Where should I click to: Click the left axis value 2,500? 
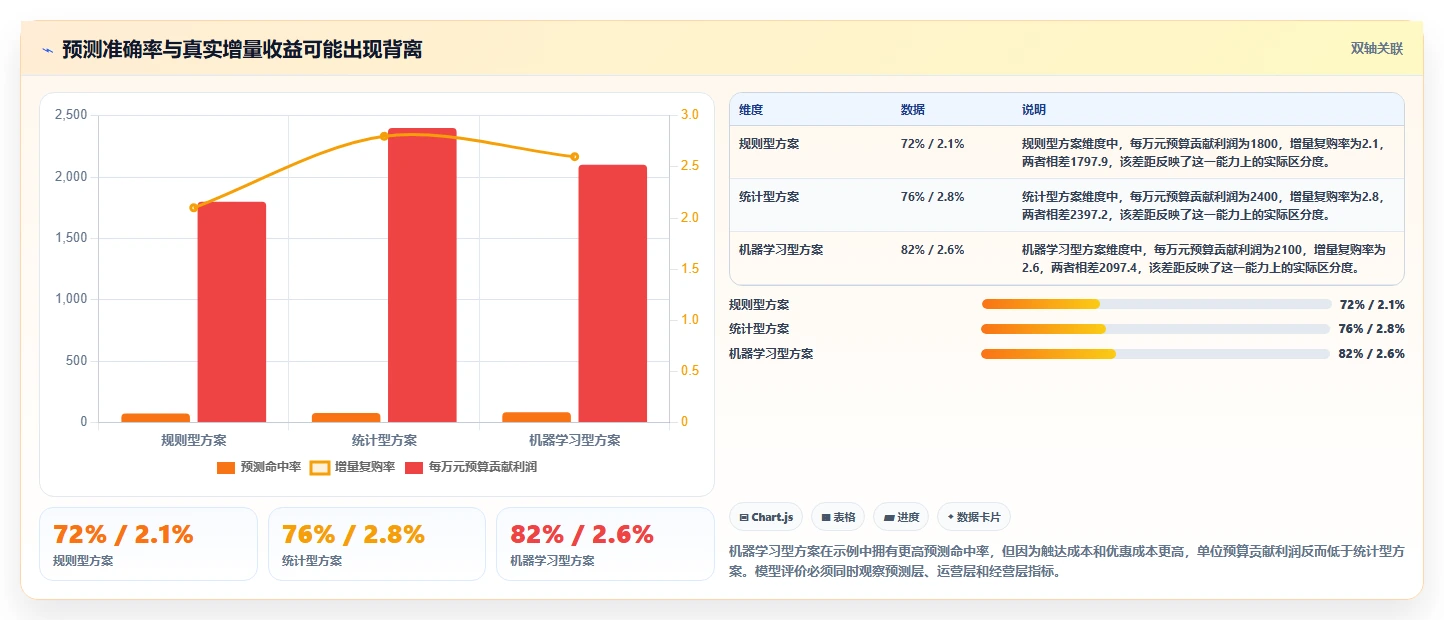click(x=71, y=115)
